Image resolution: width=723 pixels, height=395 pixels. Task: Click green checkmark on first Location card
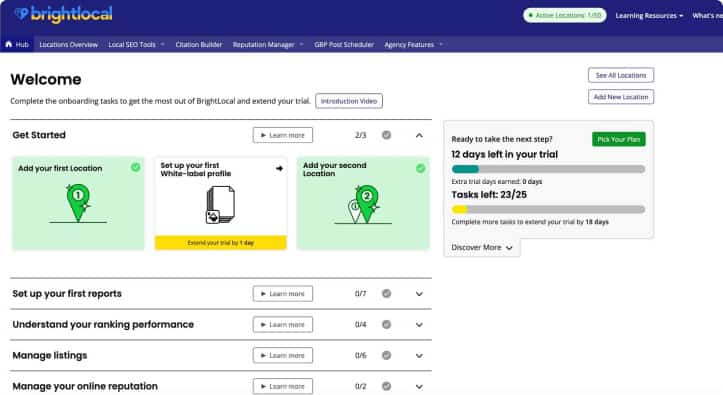tap(136, 167)
